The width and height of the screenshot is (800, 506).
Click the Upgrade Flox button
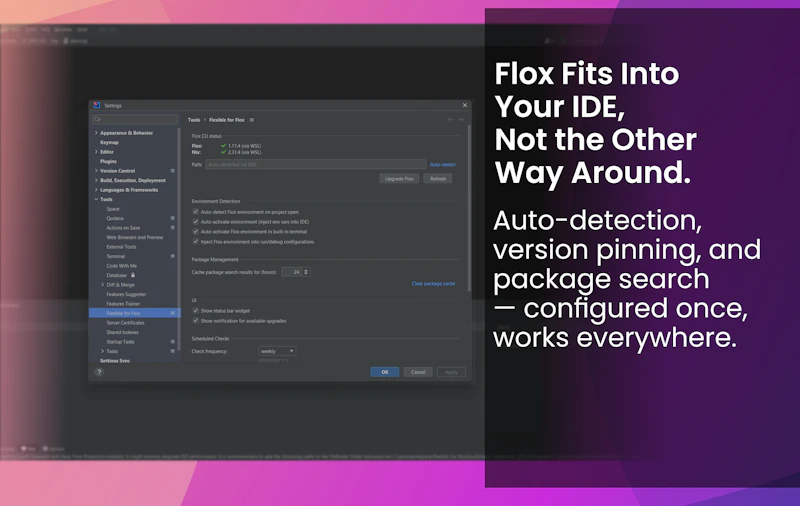click(x=399, y=179)
